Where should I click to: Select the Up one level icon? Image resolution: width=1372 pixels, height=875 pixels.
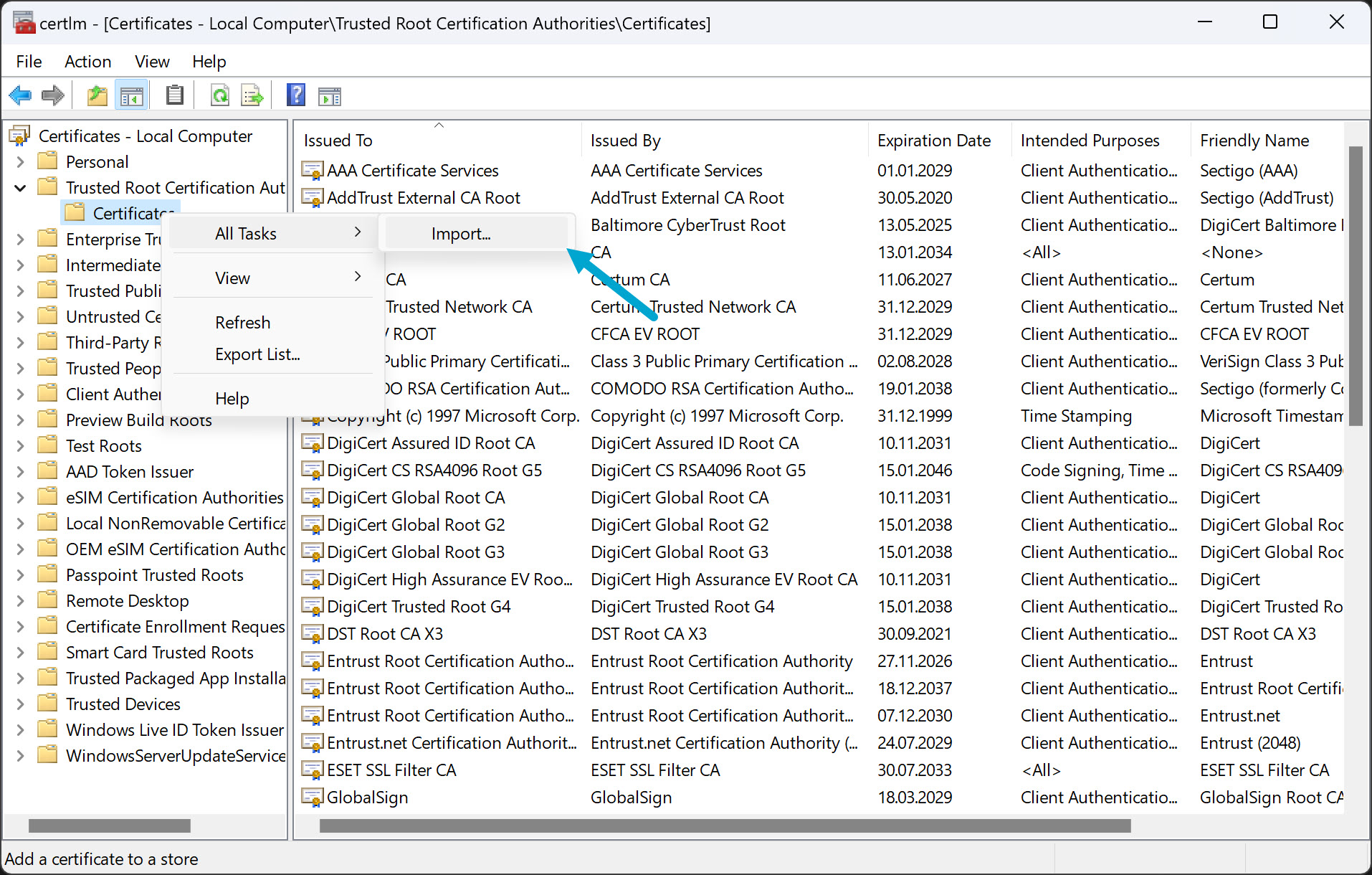97,95
